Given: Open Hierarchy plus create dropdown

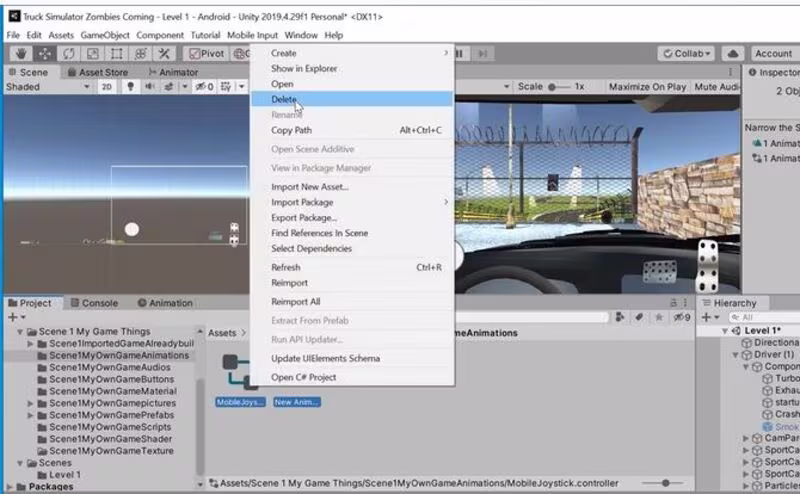Looking at the screenshot, I should click(710, 317).
